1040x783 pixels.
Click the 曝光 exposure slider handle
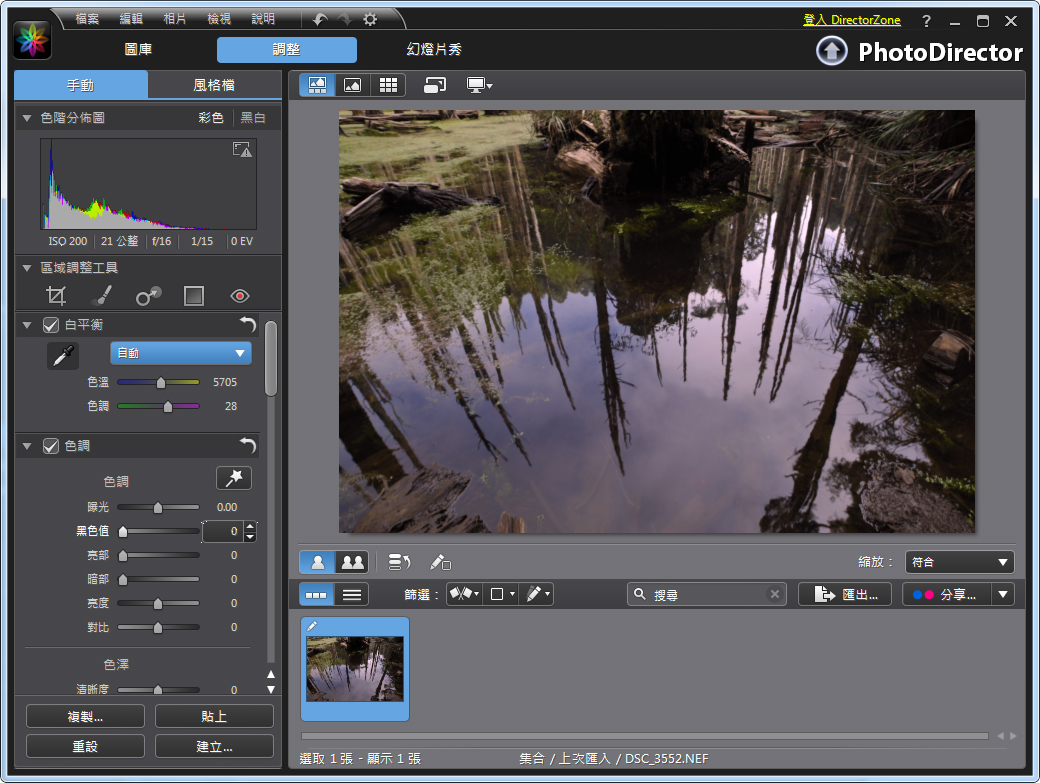157,508
